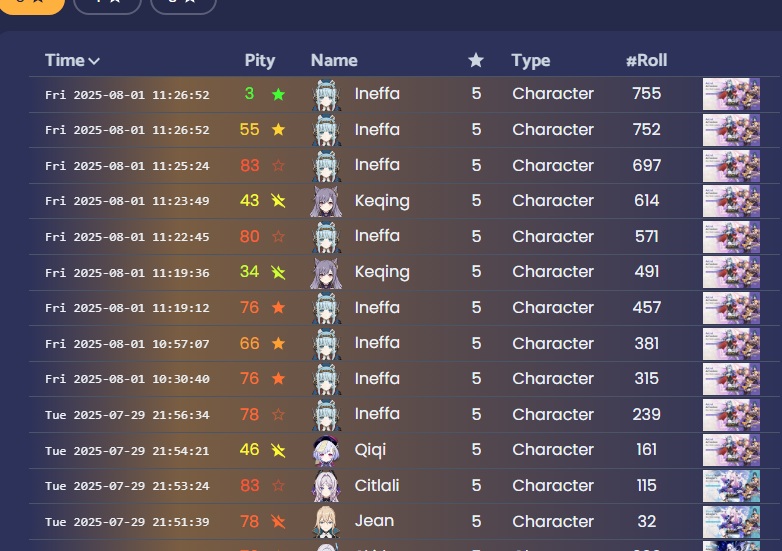Click pity value 55
Screen dimensions: 782x551
pyautogui.click(x=249, y=130)
